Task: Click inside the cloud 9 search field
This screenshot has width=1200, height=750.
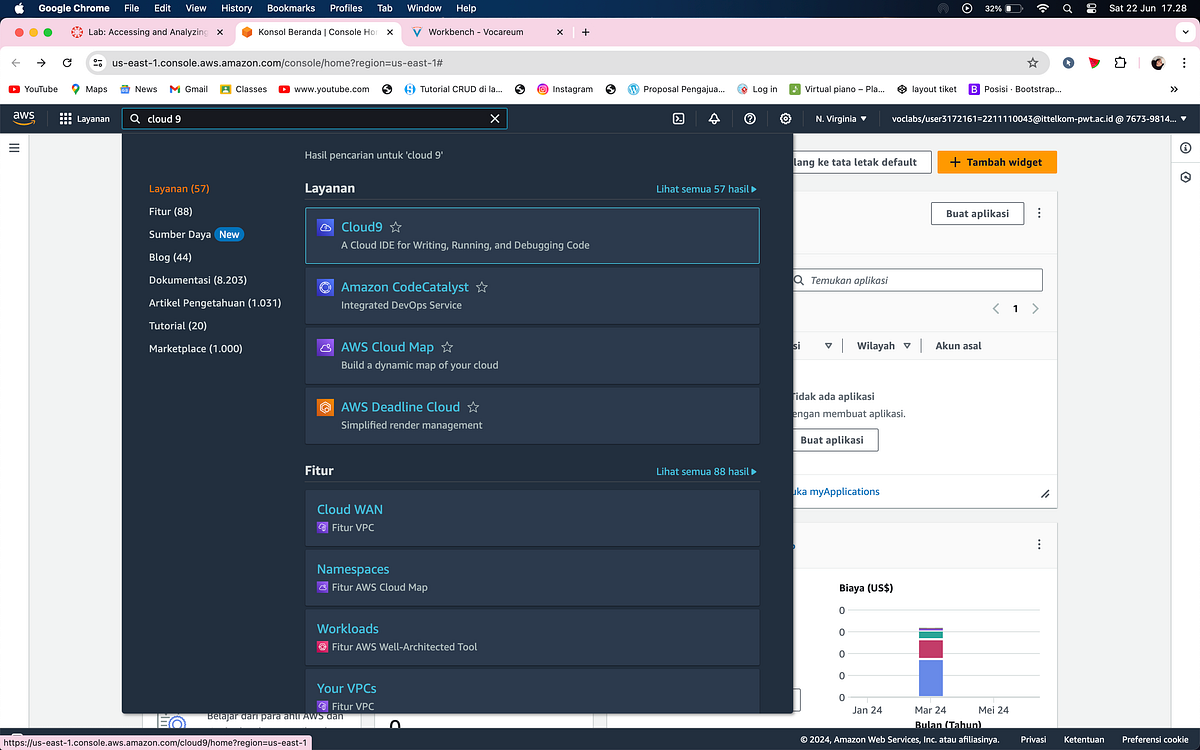Action: [300, 118]
